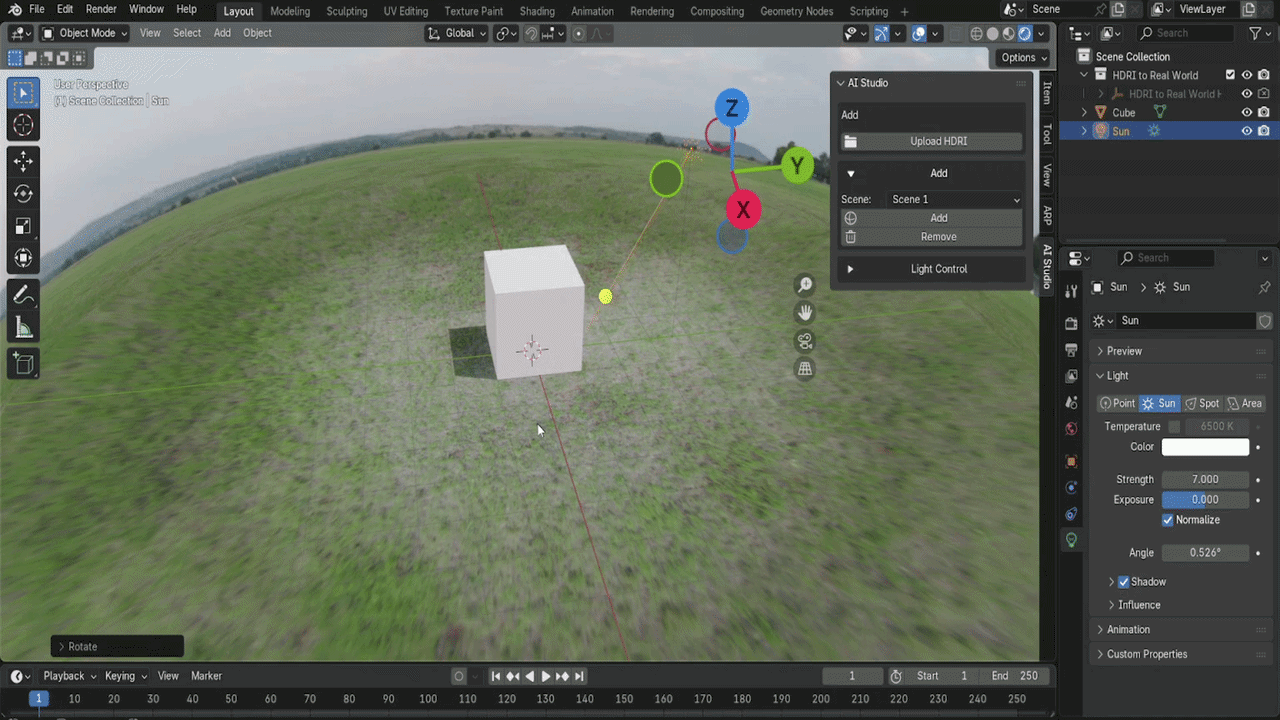Uncheck the Normalize checkbox
This screenshot has width=1280, height=720.
(x=1167, y=520)
